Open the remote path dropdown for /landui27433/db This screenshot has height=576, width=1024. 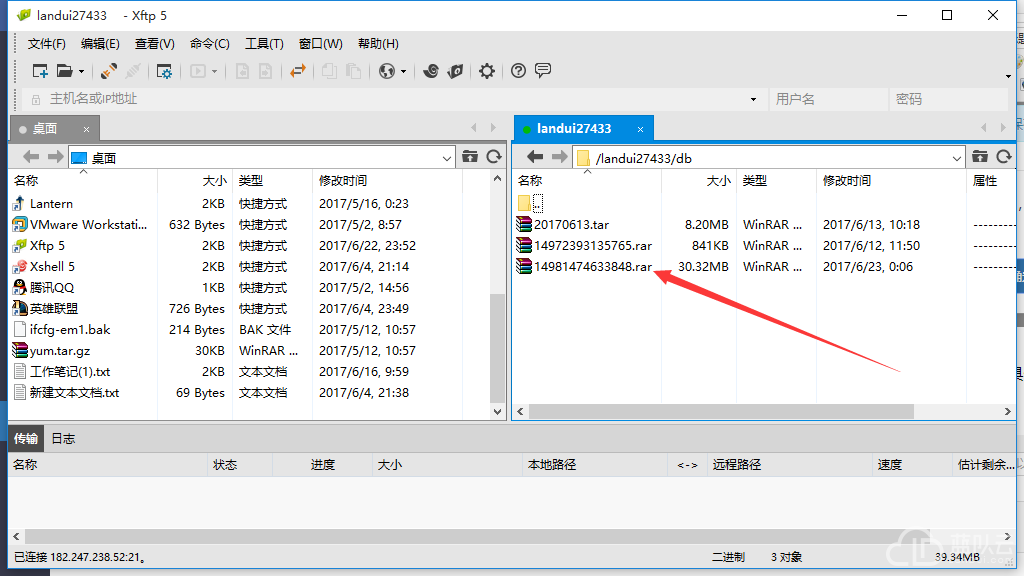[x=956, y=157]
